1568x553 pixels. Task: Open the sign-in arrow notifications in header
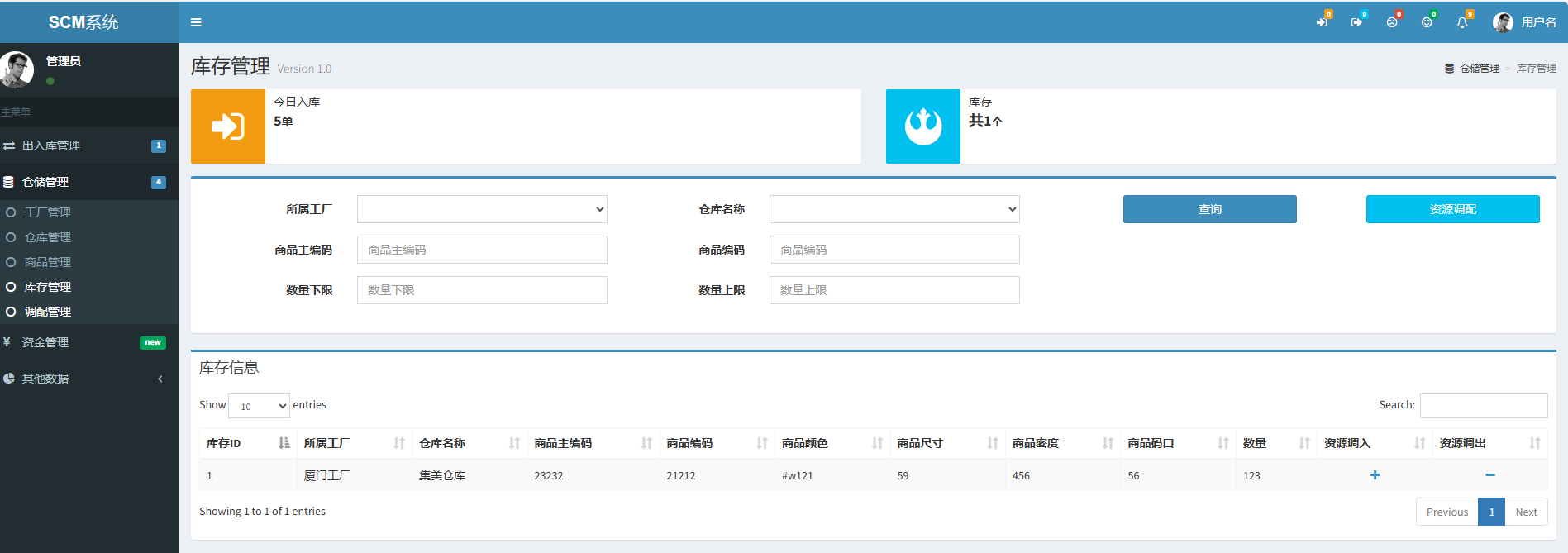(1322, 22)
